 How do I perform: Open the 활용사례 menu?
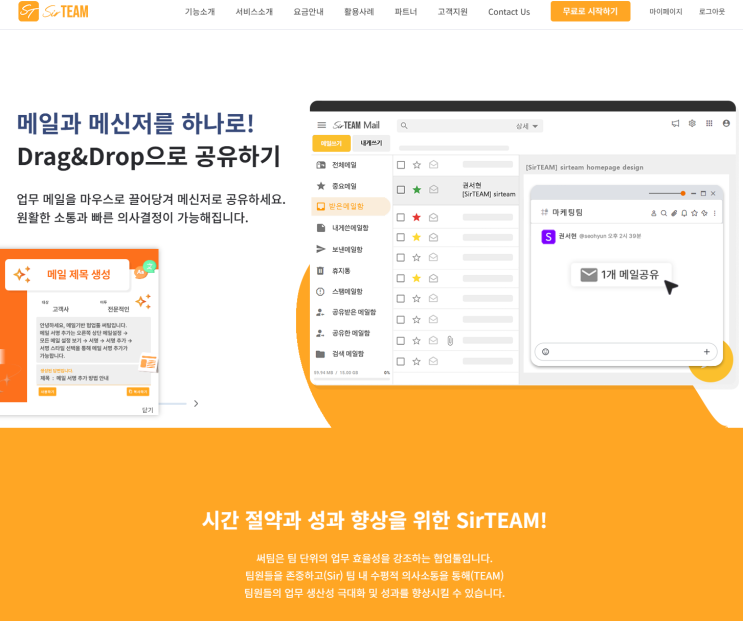[x=359, y=12]
